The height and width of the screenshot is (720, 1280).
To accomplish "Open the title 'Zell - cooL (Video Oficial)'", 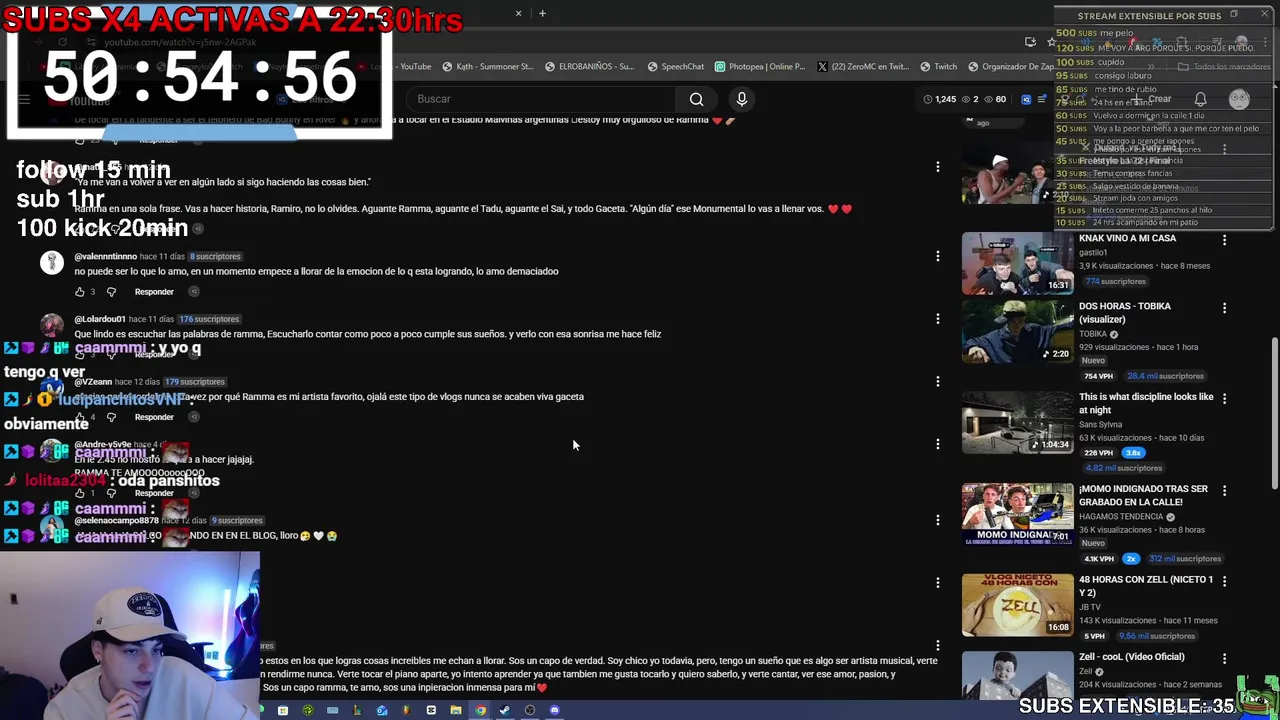I will [x=1131, y=657].
